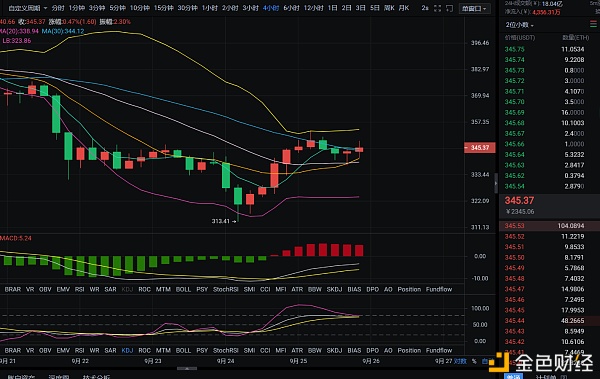600x379 pixels.
Task: Select MFI in bottom indicator row
Action: point(281,350)
